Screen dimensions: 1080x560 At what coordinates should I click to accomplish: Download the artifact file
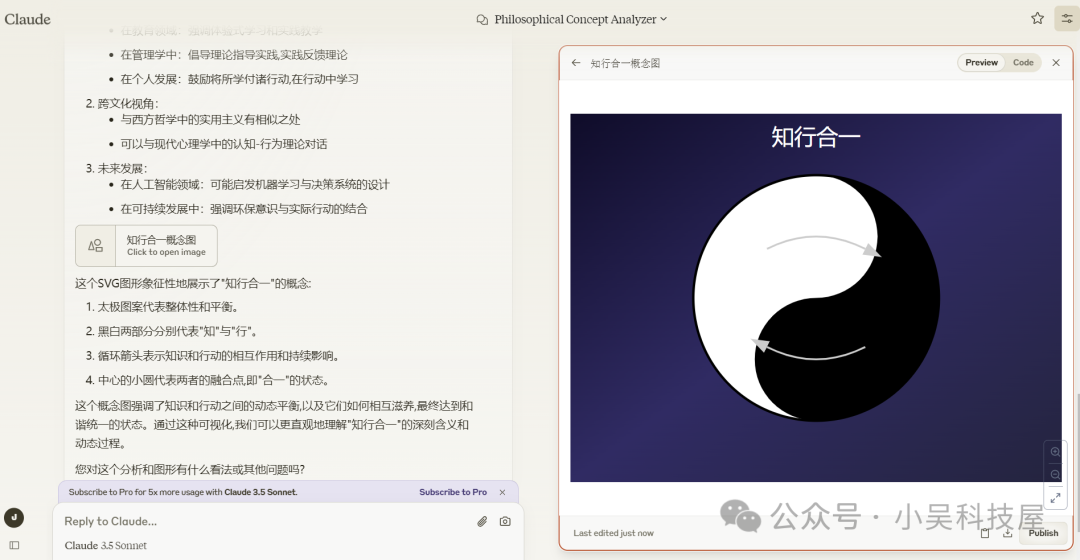[1007, 533]
